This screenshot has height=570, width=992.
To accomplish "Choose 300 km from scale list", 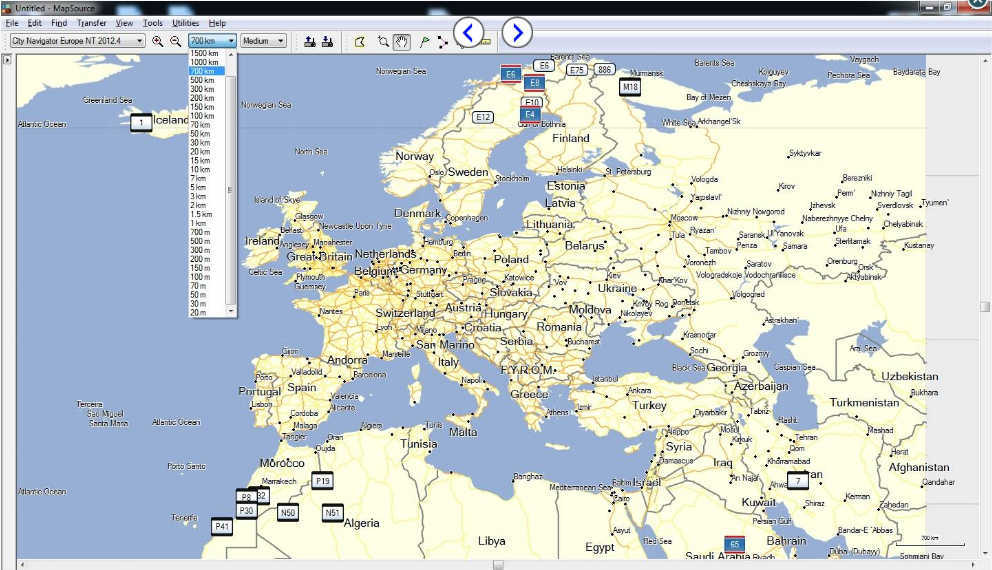I will pyautogui.click(x=207, y=89).
